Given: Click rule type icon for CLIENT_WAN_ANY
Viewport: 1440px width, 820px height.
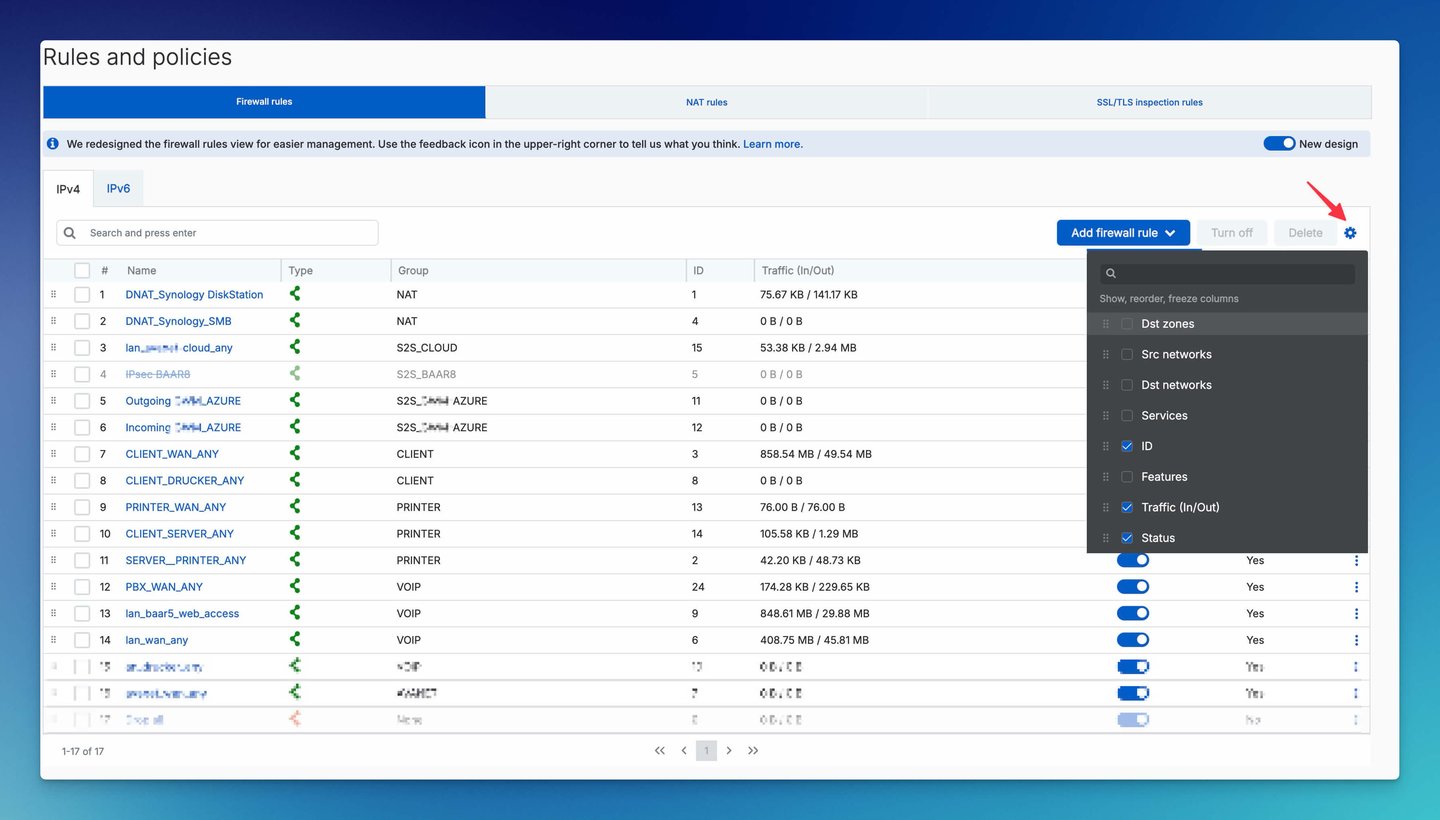Looking at the screenshot, I should tap(295, 453).
